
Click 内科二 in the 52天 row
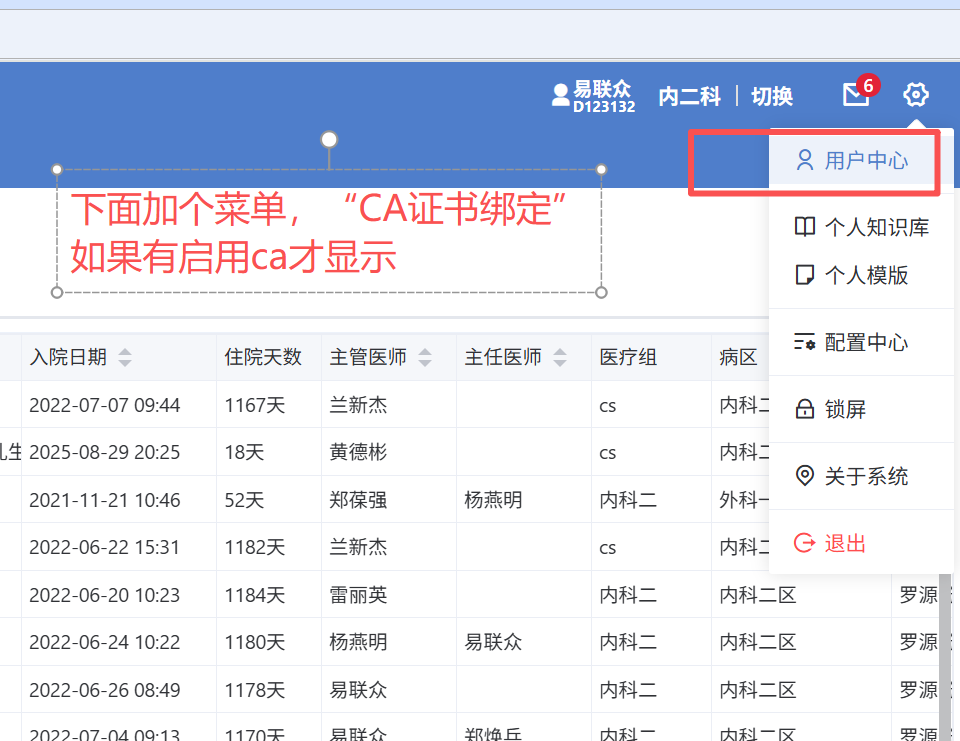point(628,500)
